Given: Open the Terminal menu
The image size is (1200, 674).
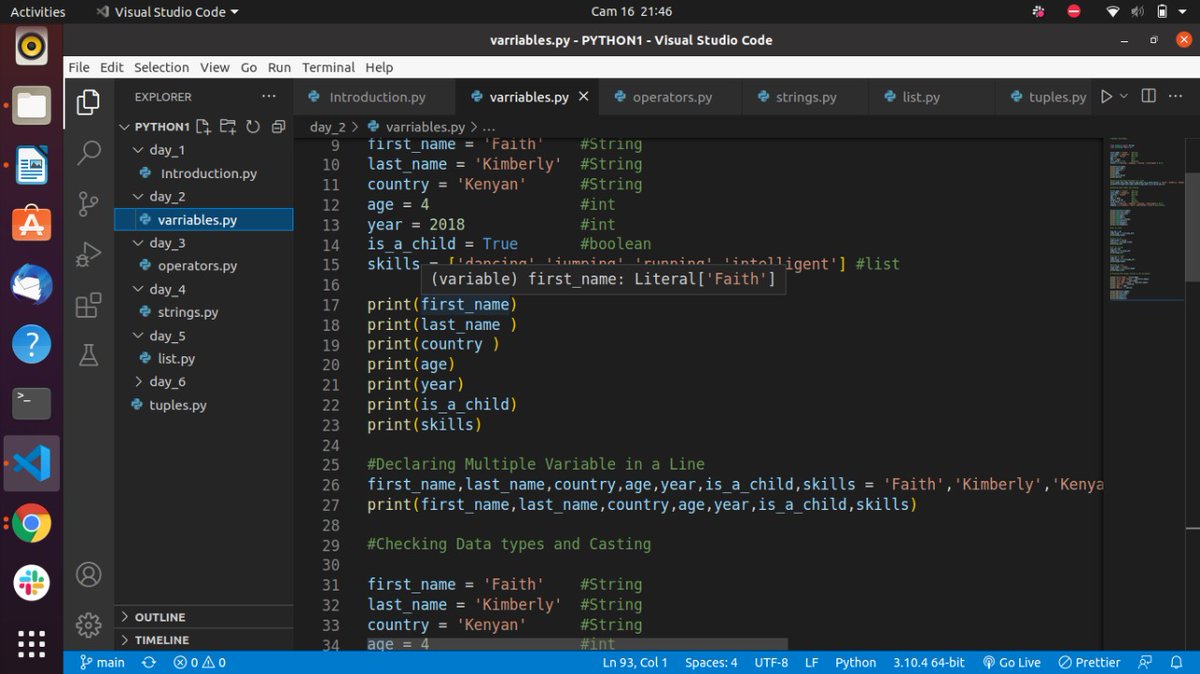Looking at the screenshot, I should coord(328,67).
